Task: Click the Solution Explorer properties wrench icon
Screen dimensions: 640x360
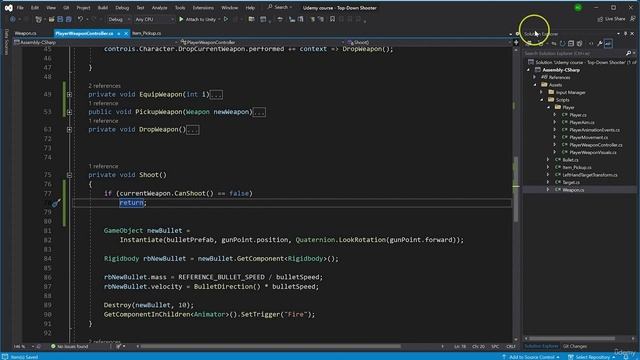Action: point(600,43)
